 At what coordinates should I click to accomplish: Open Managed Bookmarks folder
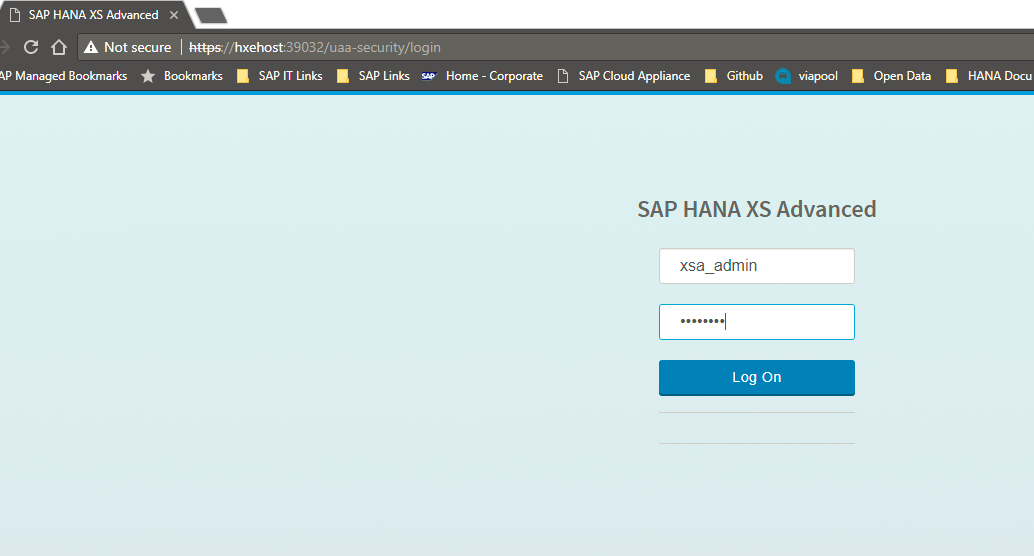[x=63, y=76]
